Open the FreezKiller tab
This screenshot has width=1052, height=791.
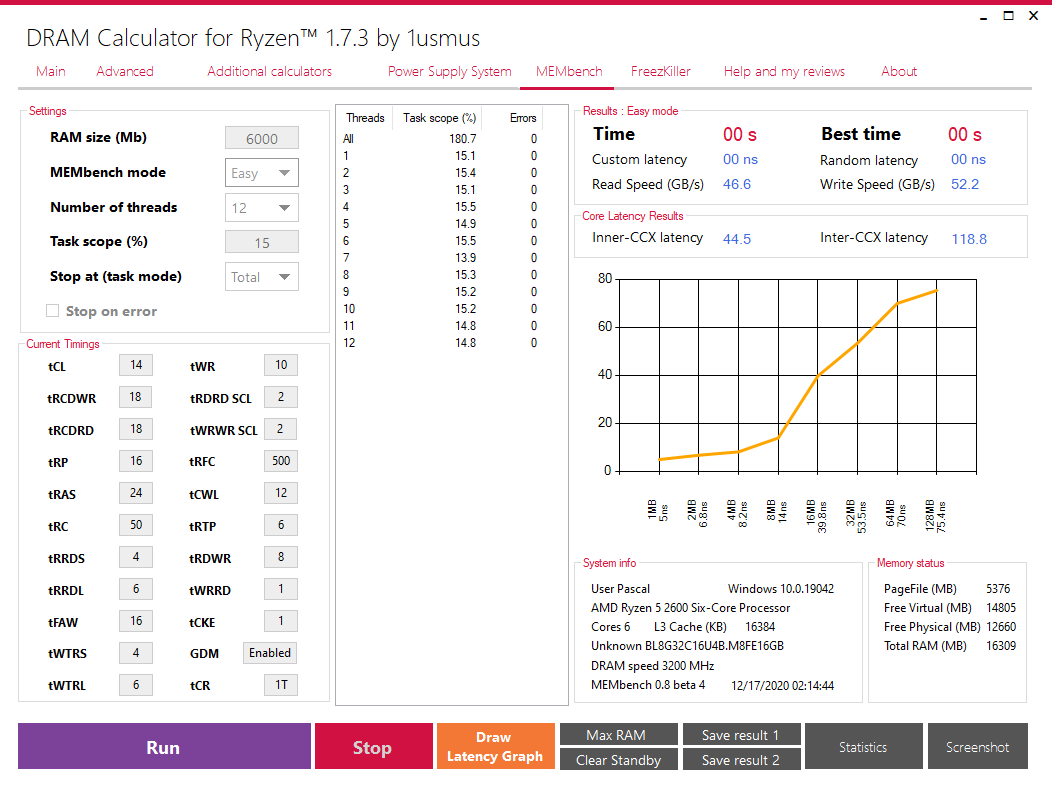pyautogui.click(x=660, y=71)
